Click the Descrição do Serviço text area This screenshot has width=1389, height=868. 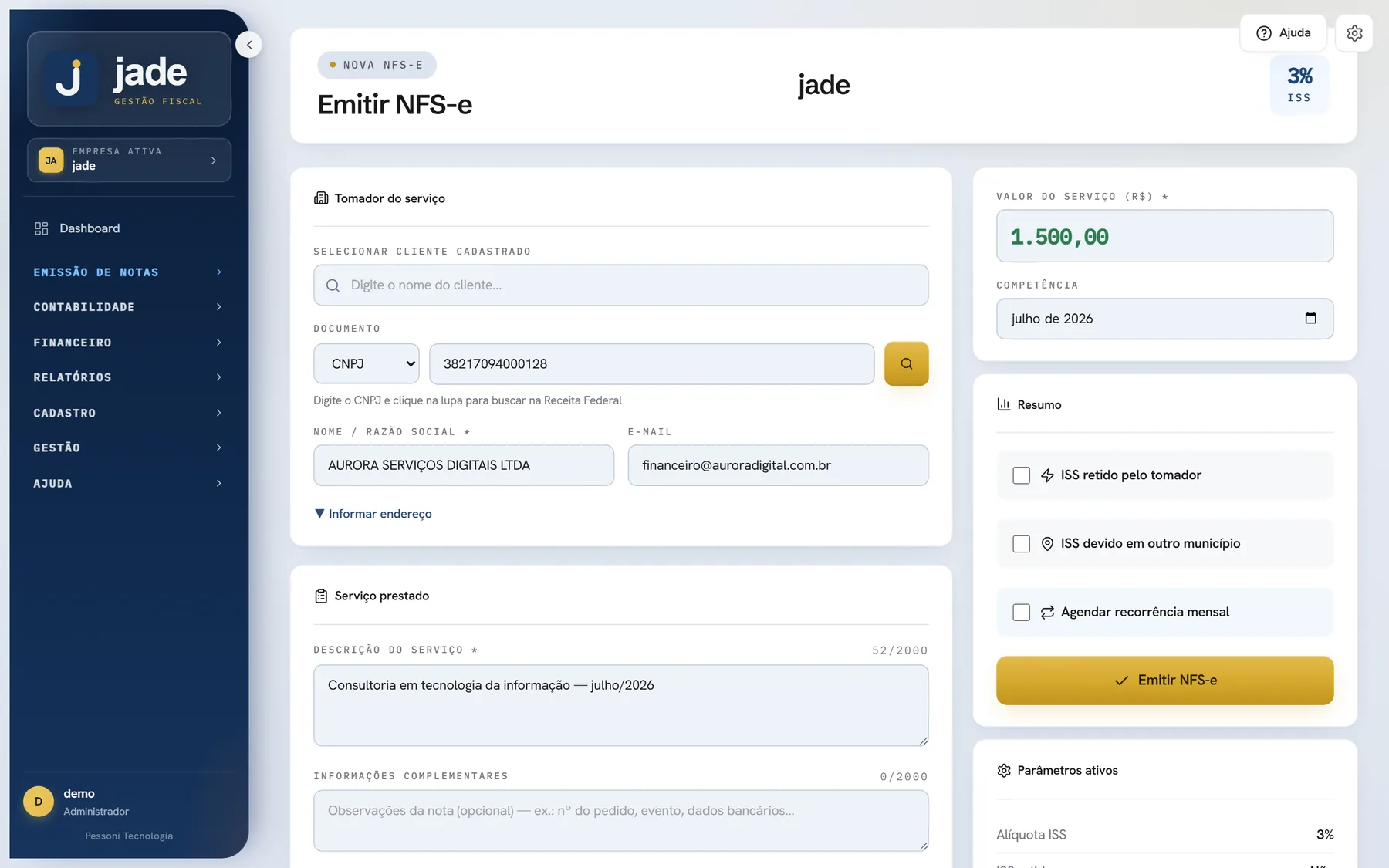click(621, 706)
